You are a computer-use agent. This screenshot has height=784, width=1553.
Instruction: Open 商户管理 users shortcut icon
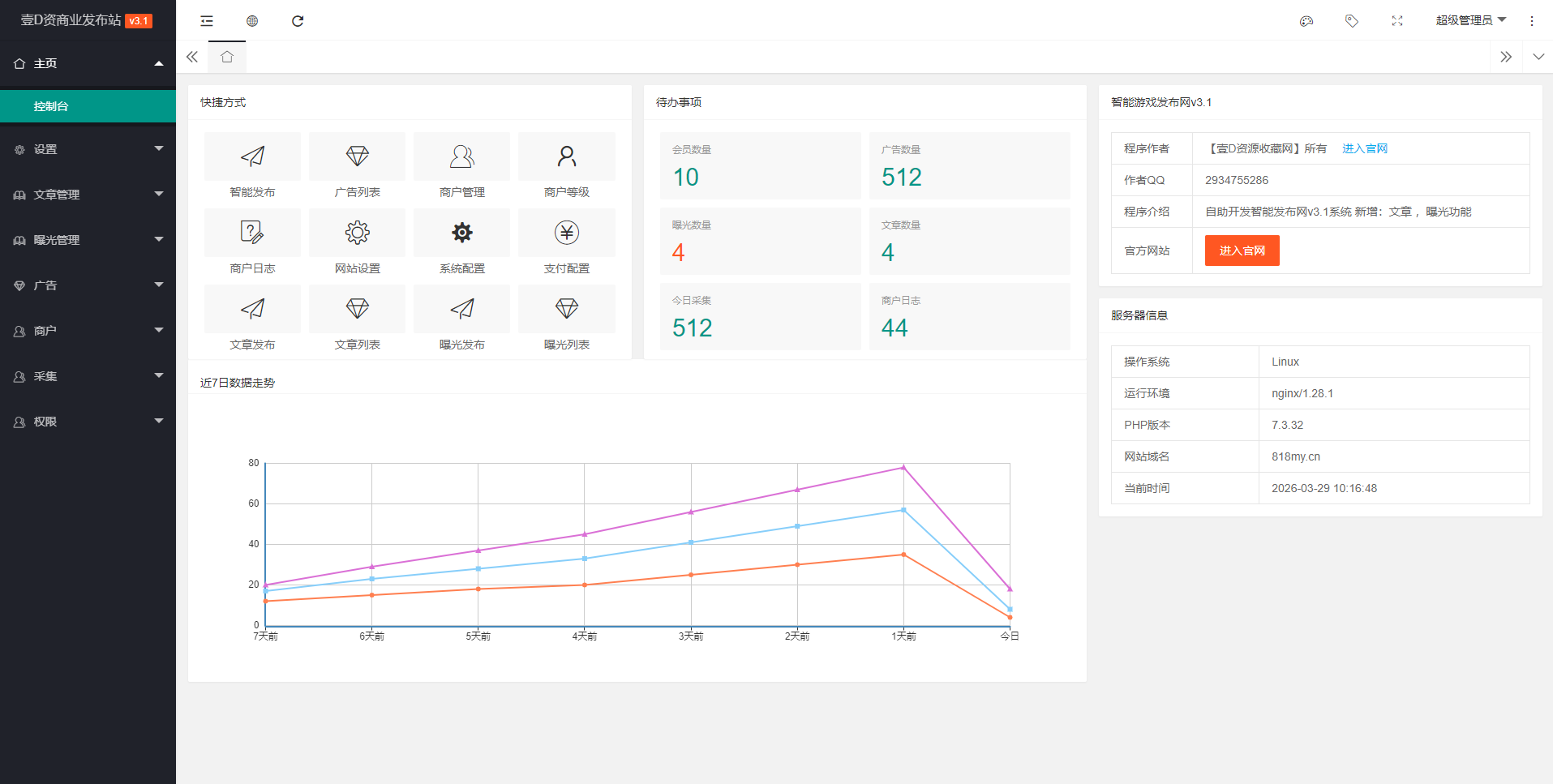click(461, 156)
